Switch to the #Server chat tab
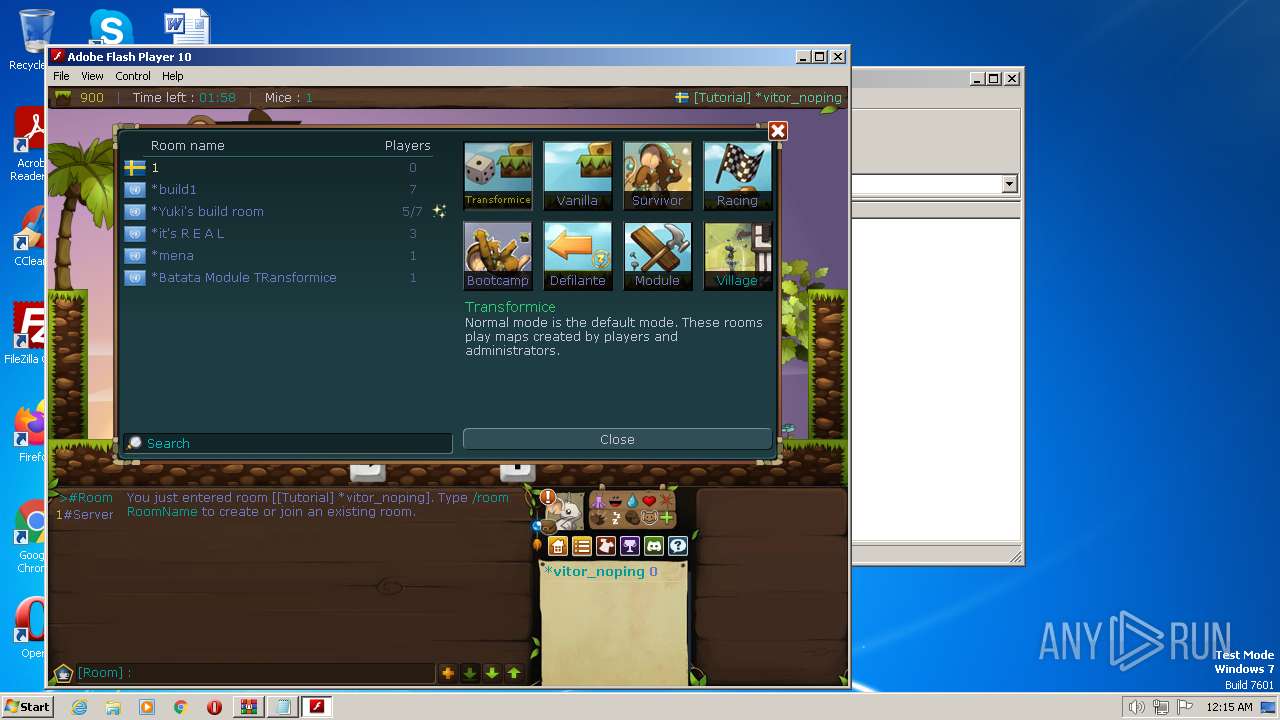 point(85,514)
